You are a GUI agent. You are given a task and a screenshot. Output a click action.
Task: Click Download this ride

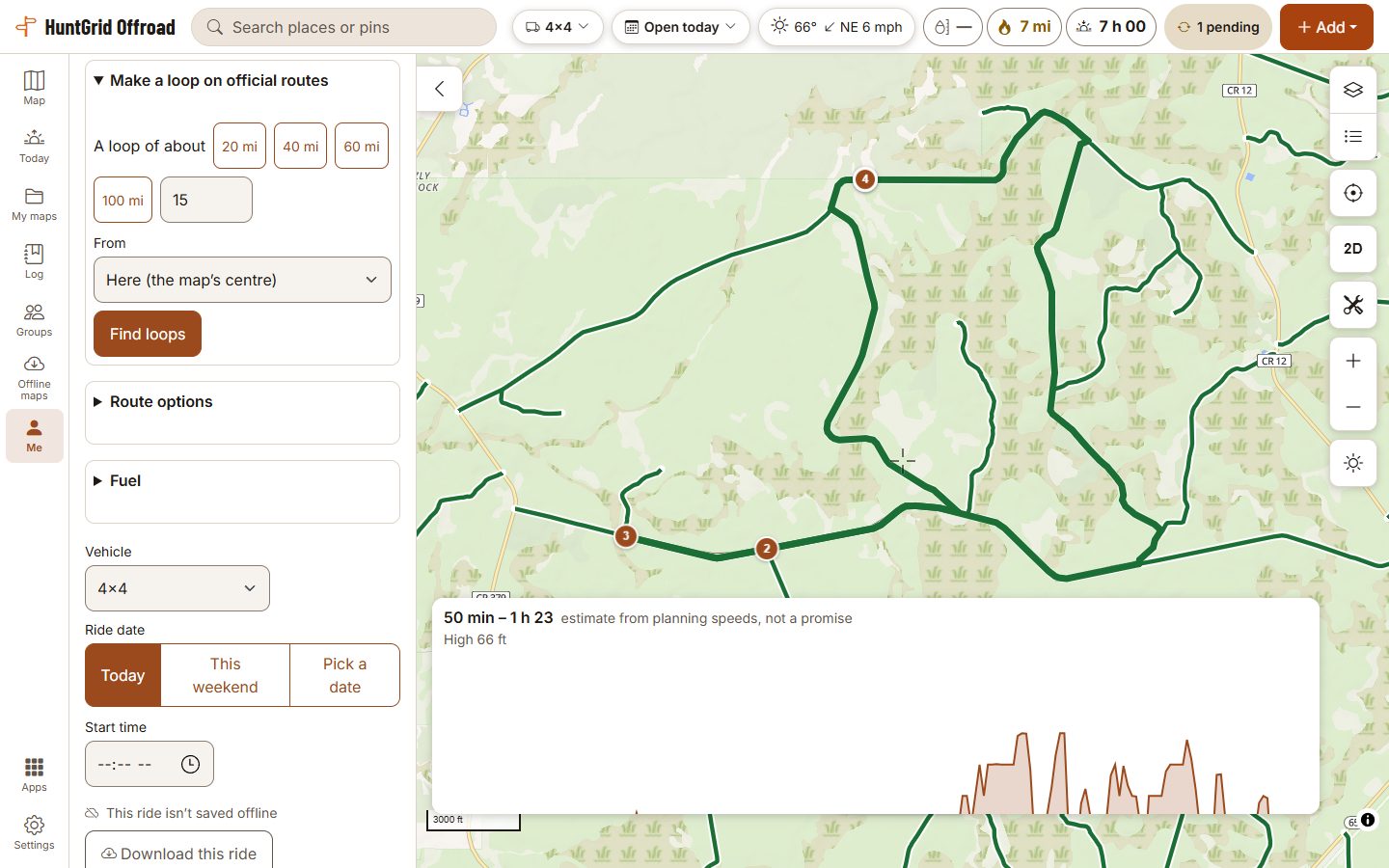tap(178, 854)
